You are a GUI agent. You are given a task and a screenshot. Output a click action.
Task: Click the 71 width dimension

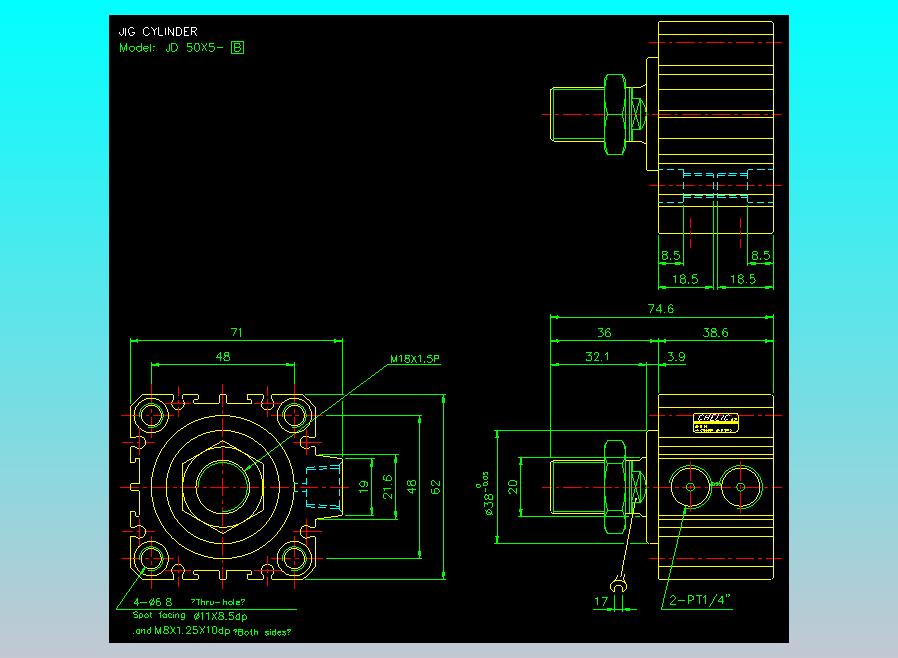[x=237, y=332]
